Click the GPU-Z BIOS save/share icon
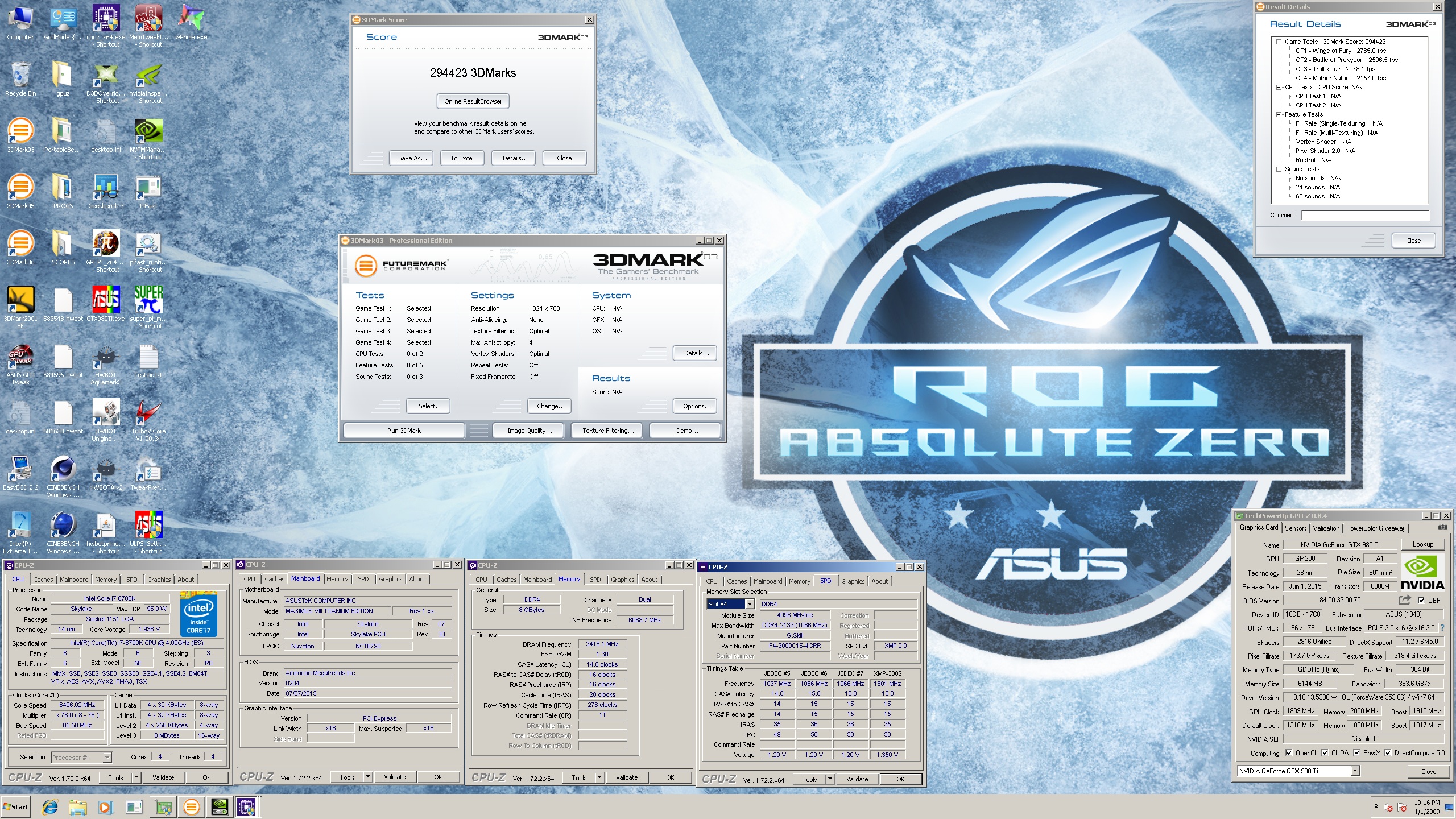The width and height of the screenshot is (1456, 819). pyautogui.click(x=1405, y=600)
